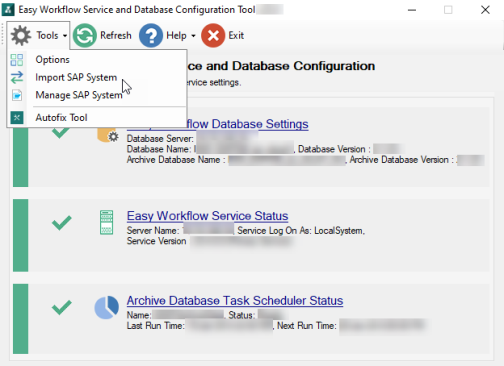Open the Easy Workflow Service Status link

(x=207, y=216)
